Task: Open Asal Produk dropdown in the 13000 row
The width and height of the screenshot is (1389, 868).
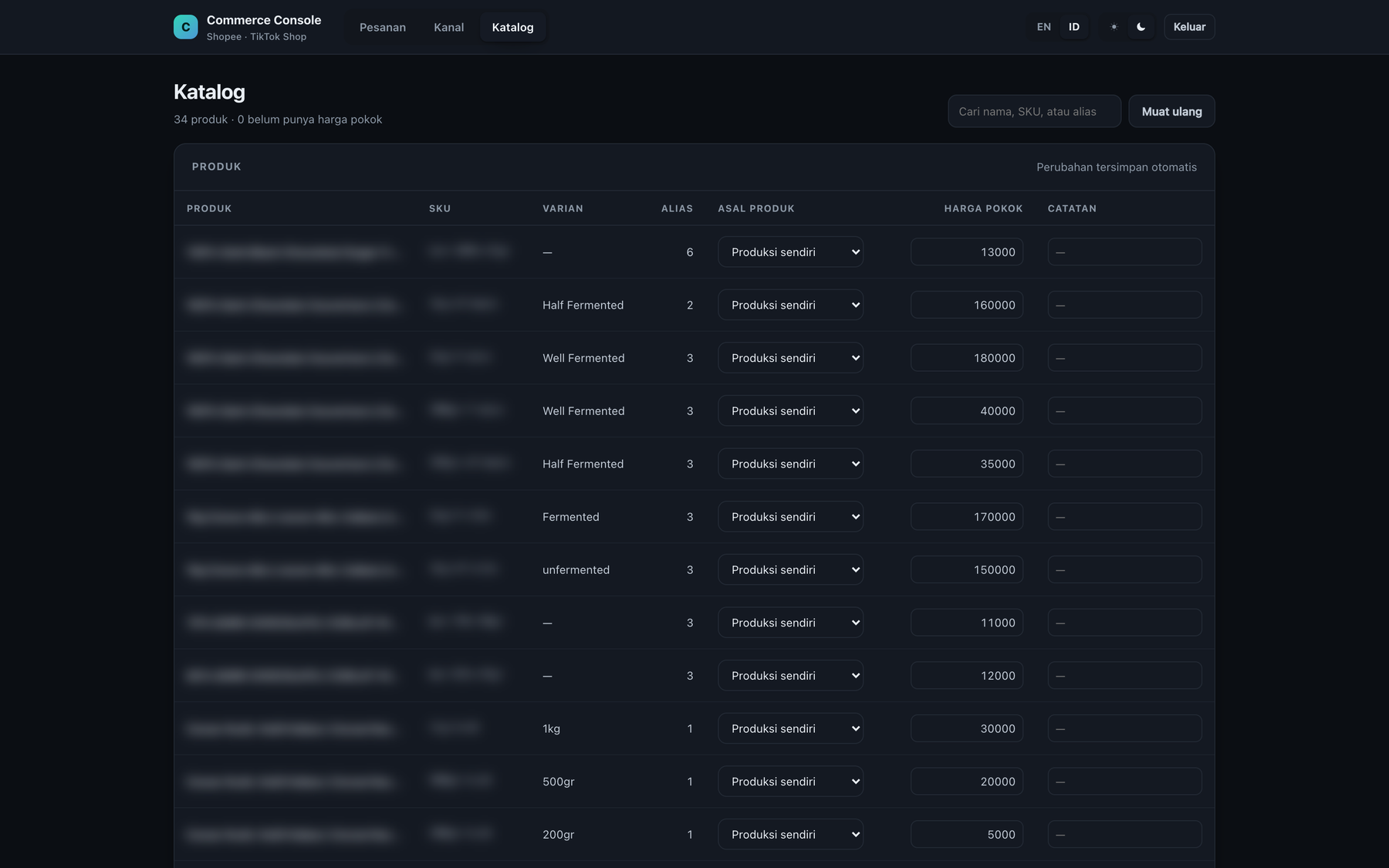Action: click(790, 252)
